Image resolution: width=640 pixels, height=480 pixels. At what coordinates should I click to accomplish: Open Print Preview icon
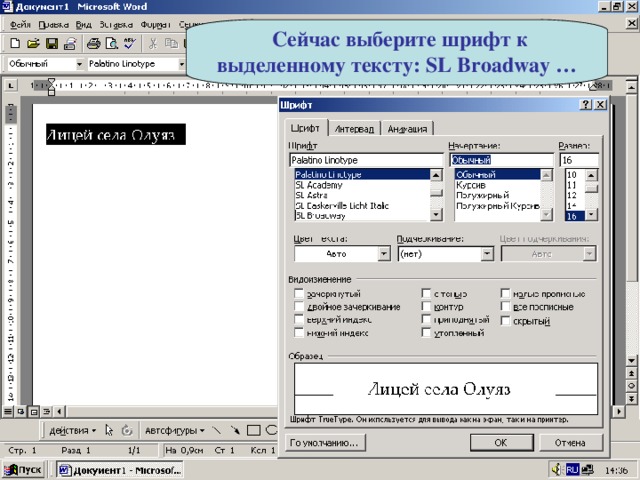click(x=111, y=43)
